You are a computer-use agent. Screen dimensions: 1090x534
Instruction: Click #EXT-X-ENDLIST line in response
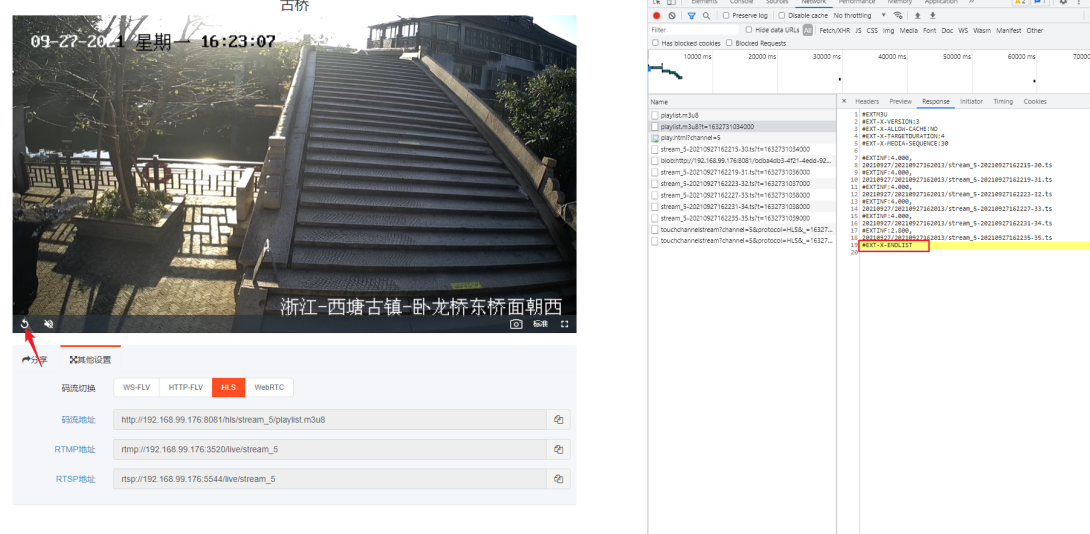(x=886, y=245)
